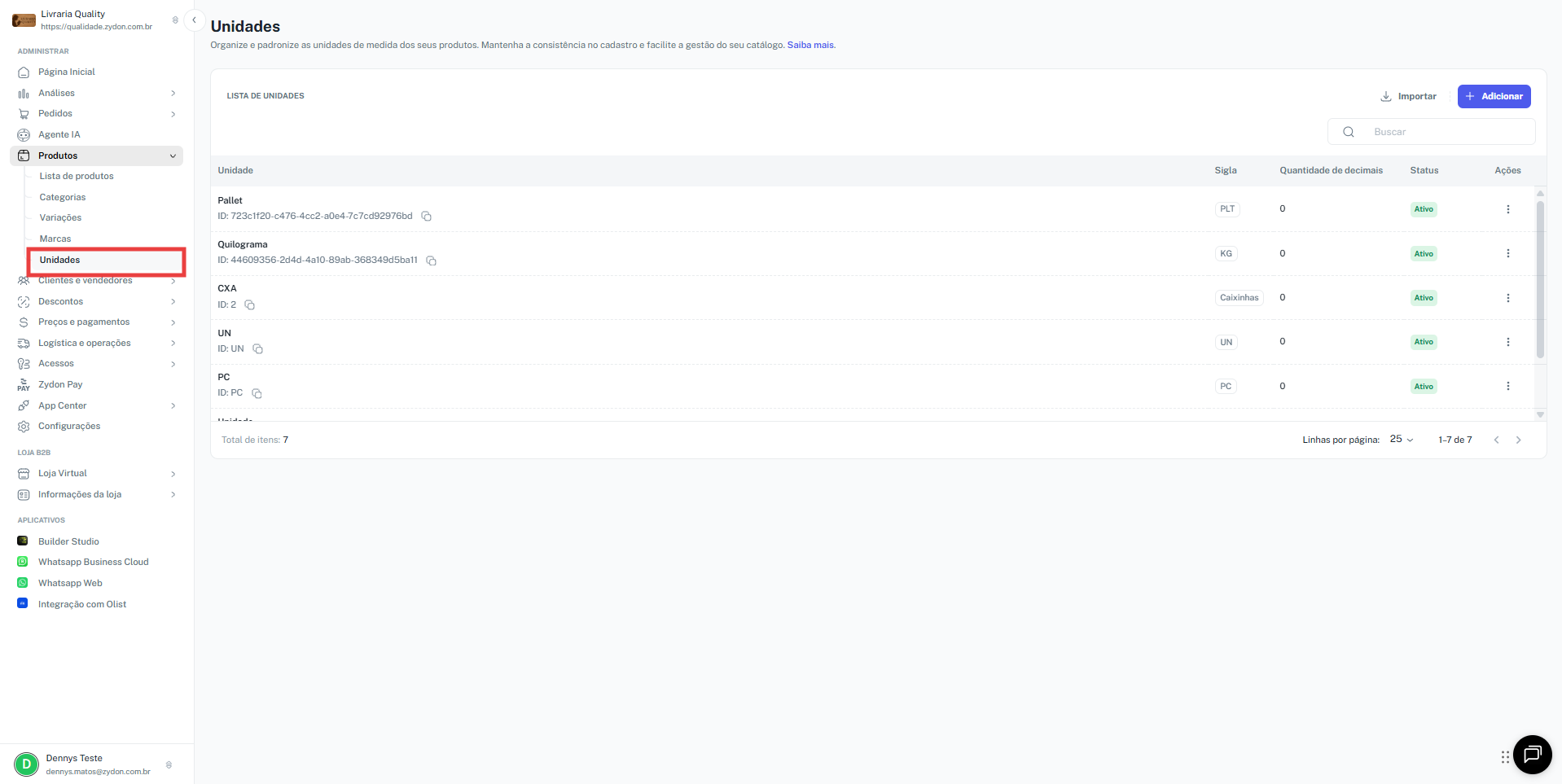Copy the PC unit ID
The image size is (1562, 784).
257,393
